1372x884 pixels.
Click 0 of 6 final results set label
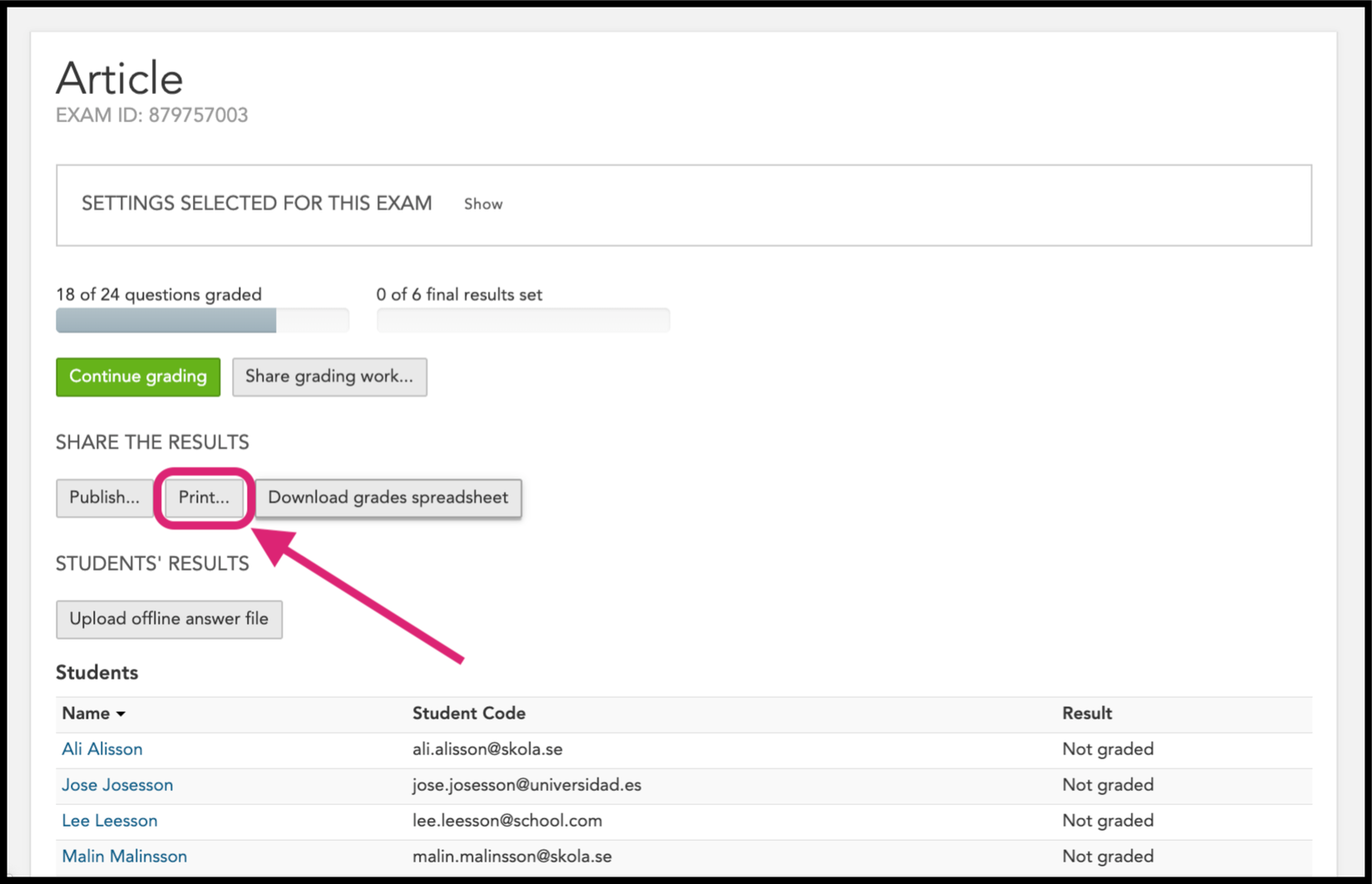coord(459,294)
